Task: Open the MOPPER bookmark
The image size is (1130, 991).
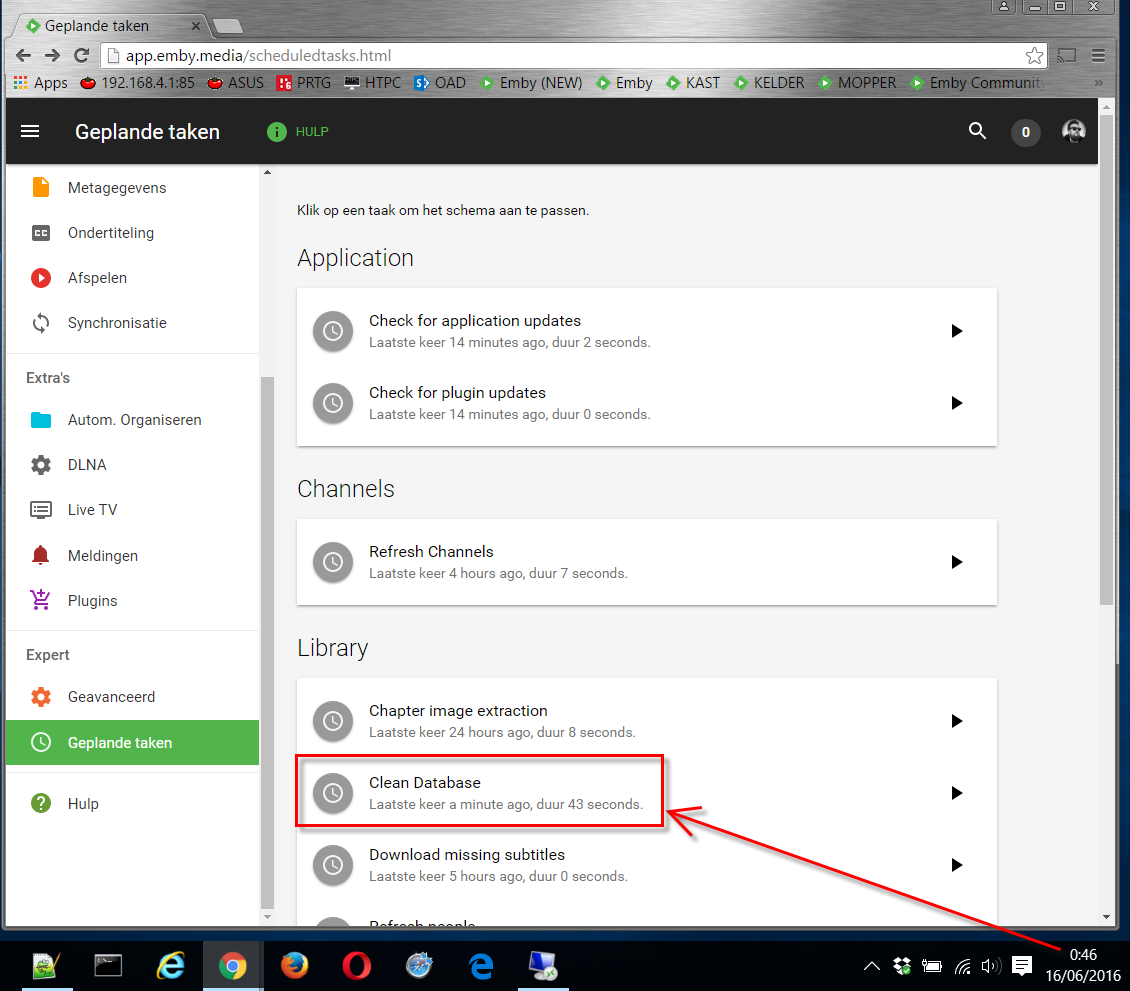Action: point(858,83)
